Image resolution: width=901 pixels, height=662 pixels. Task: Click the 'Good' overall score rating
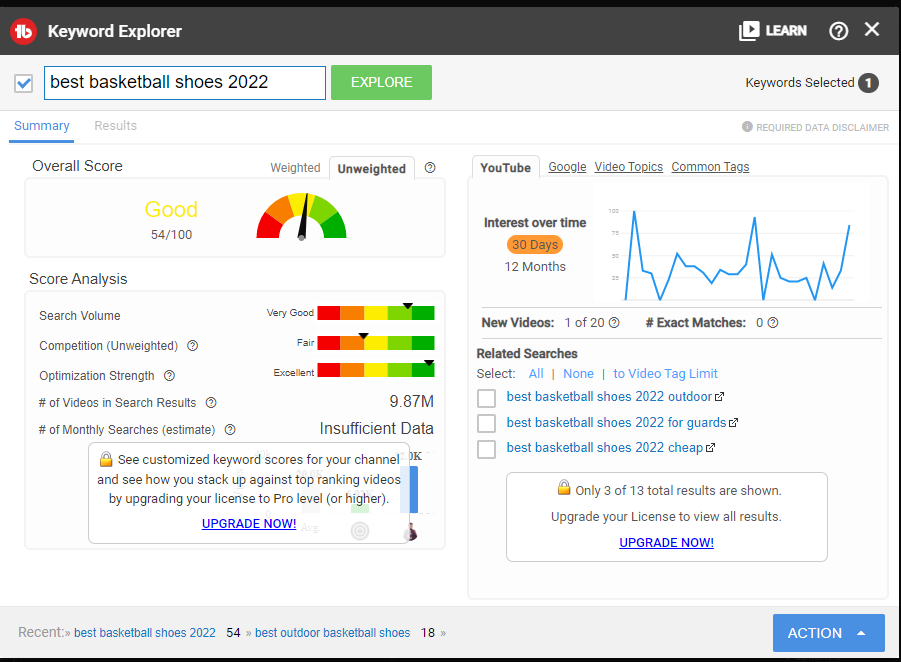click(x=171, y=209)
